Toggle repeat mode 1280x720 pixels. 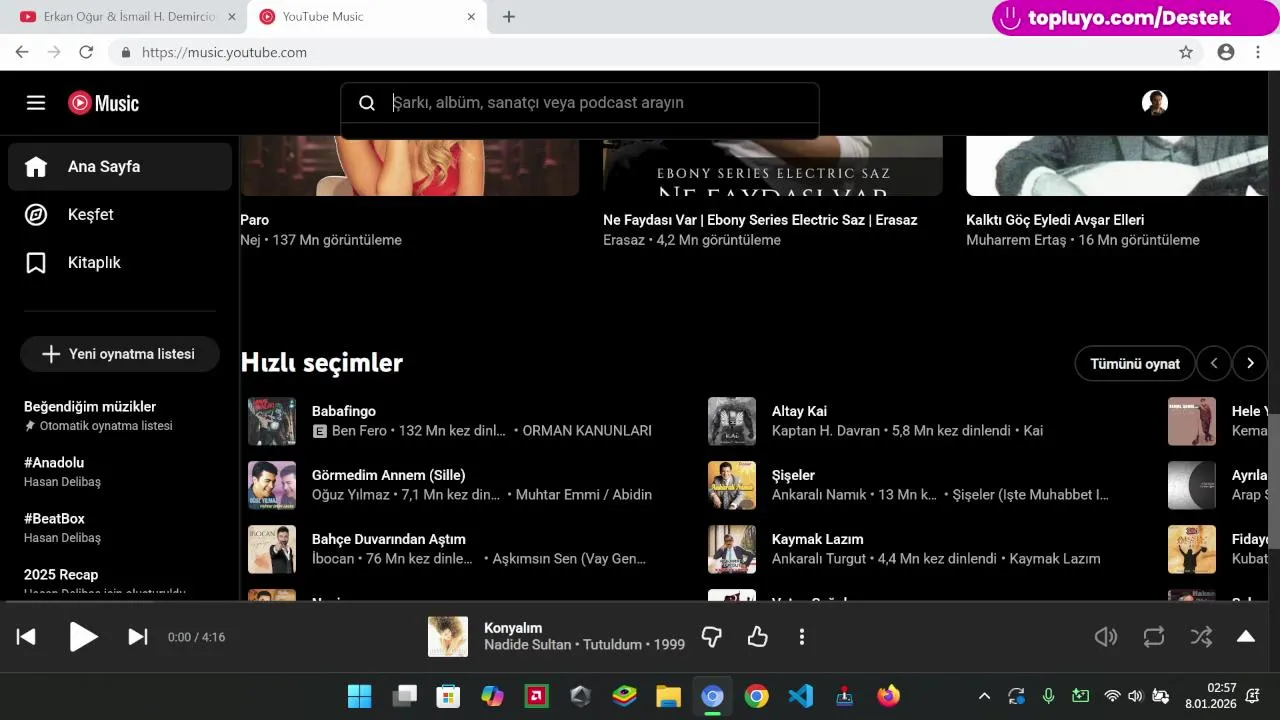(x=1154, y=637)
